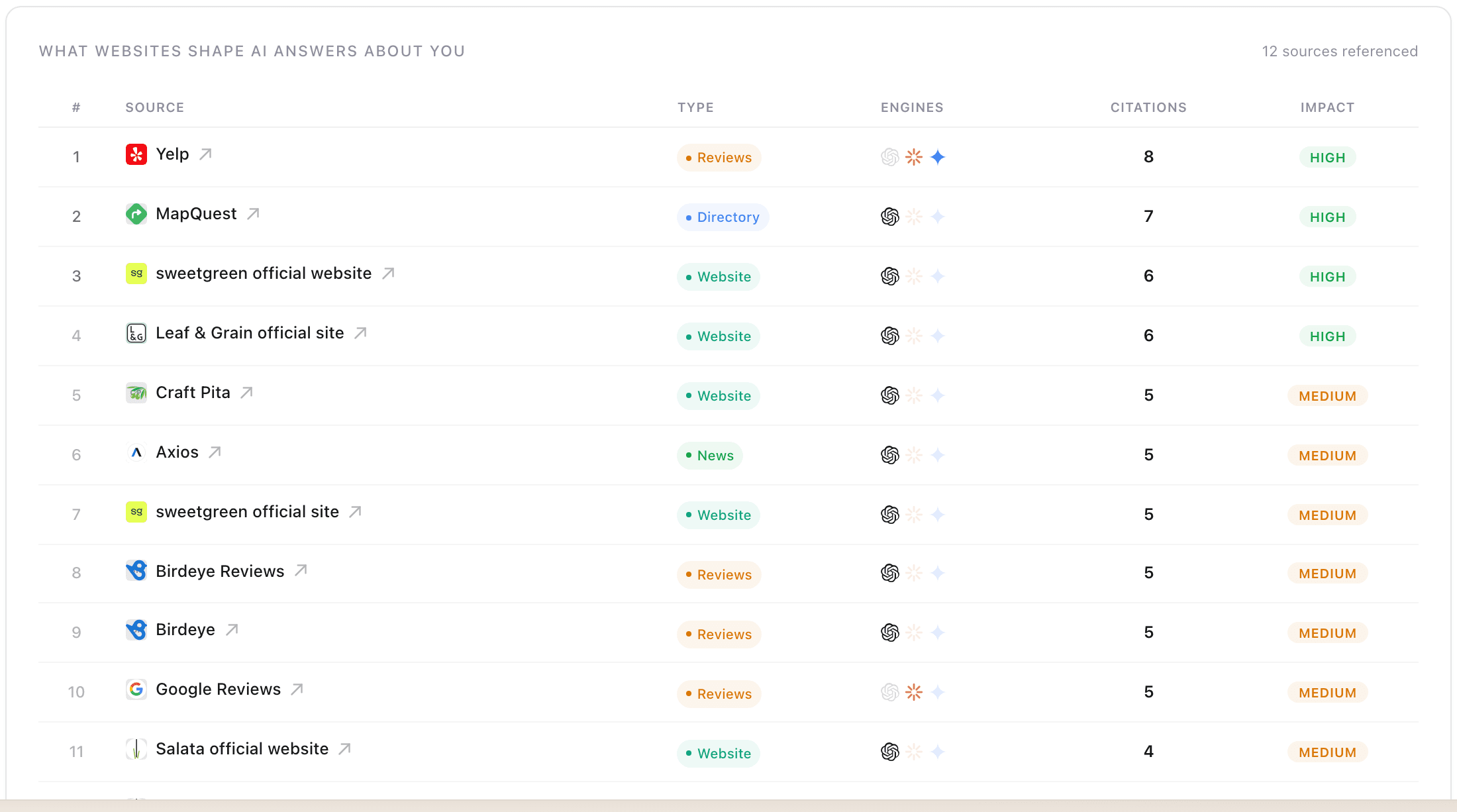This screenshot has height=812, width=1457.
Task: Open Birdeye row 9 link arrow
Action: pos(232,630)
